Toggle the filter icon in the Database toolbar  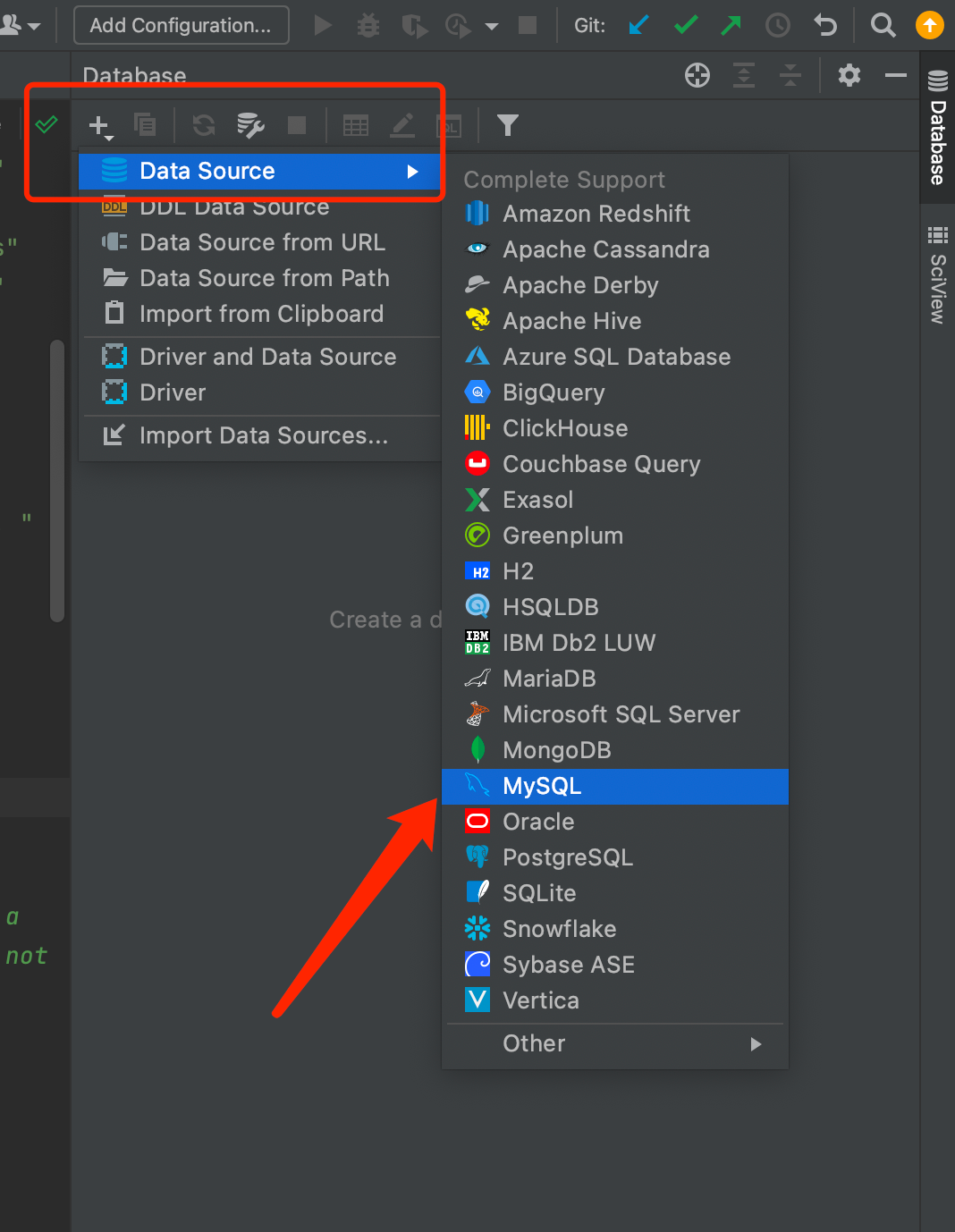[507, 125]
